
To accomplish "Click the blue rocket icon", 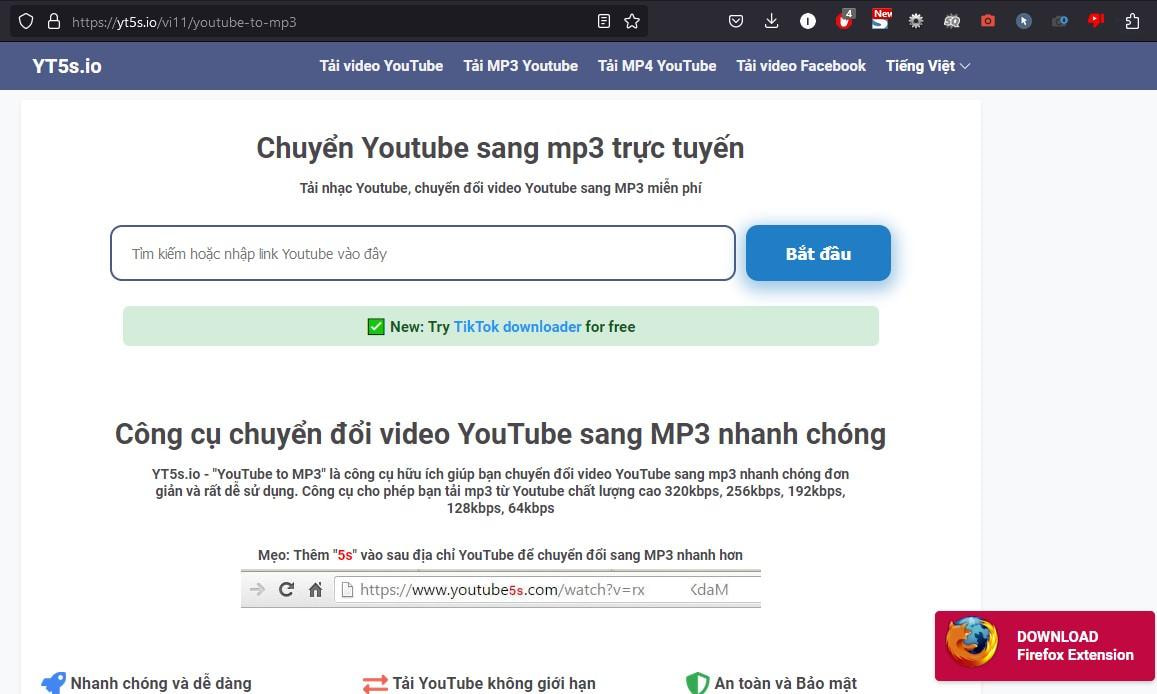I will tap(54, 683).
